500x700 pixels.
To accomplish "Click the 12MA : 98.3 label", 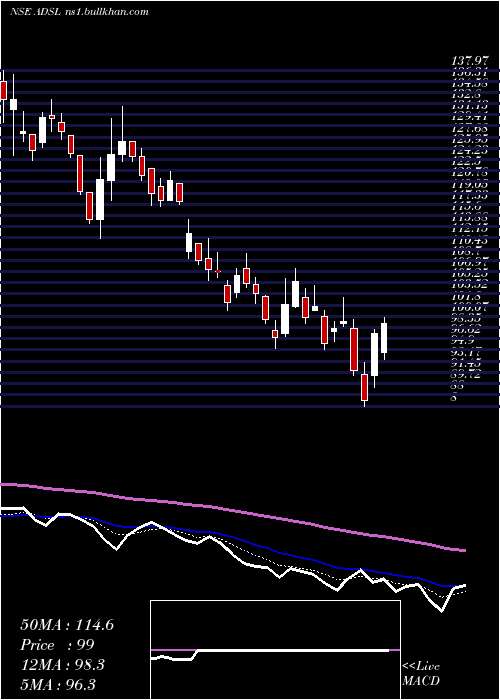I will 62,664.
